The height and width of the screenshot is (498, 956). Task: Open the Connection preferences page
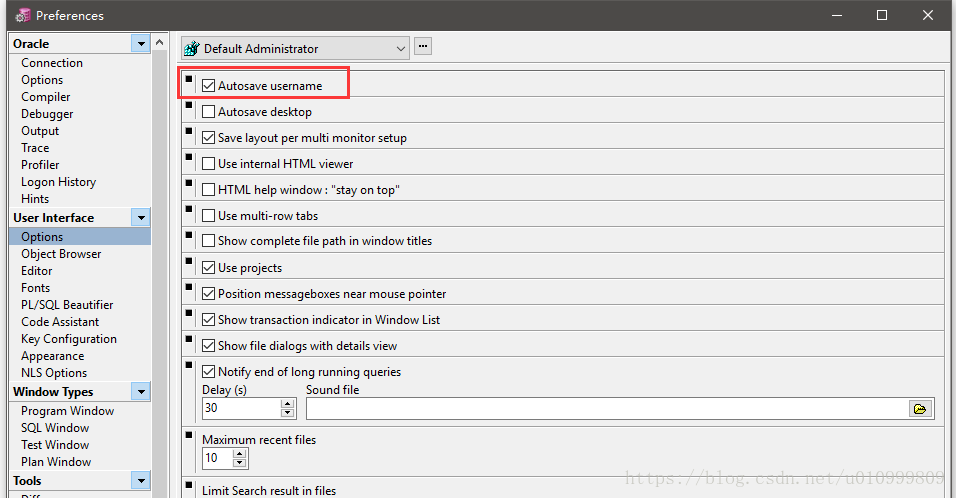coord(52,63)
